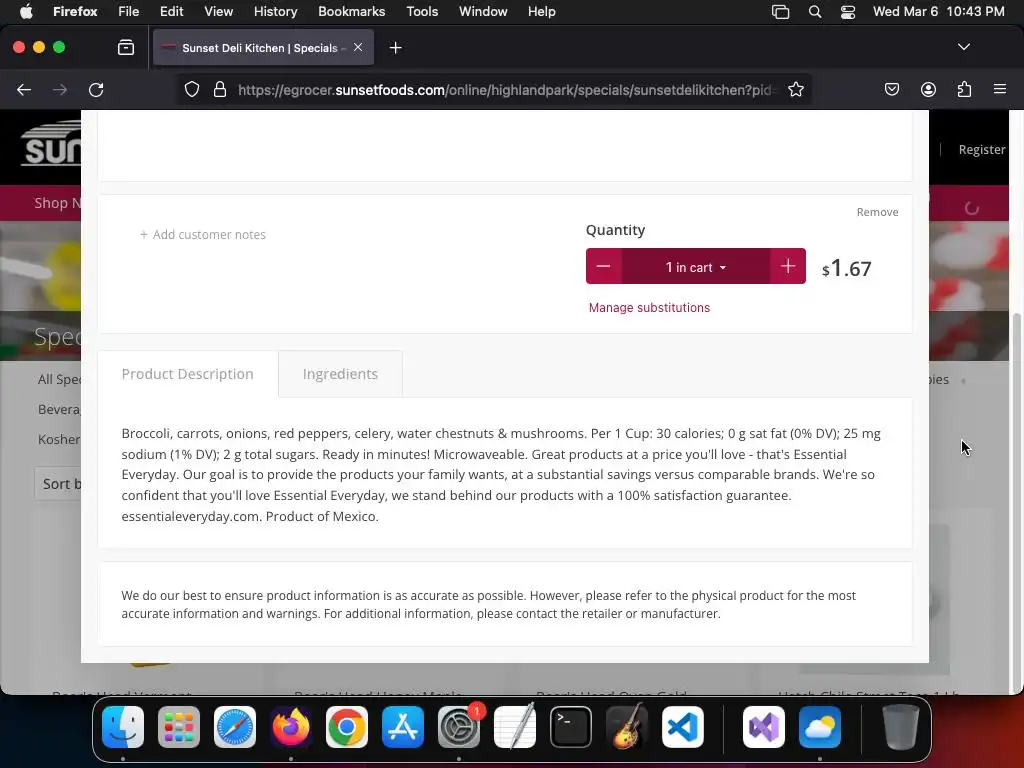This screenshot has height=768, width=1024.
Task: Open the extensions puzzle icon
Action: pyautogui.click(x=964, y=89)
